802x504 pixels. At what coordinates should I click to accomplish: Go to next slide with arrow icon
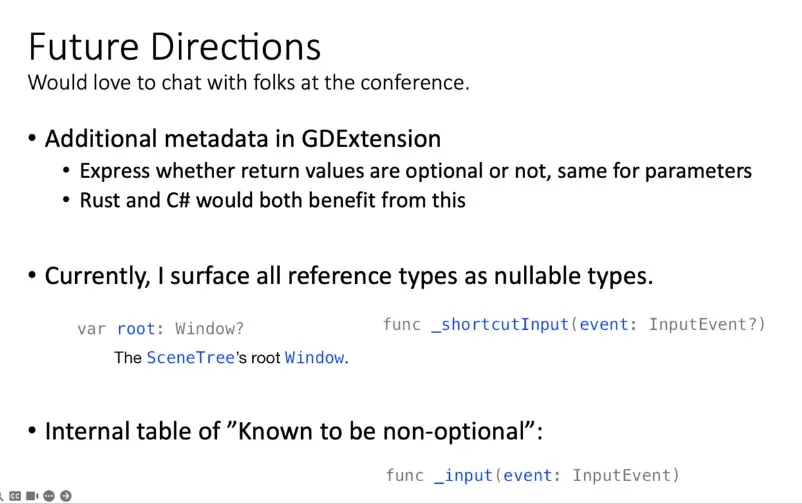point(66,496)
